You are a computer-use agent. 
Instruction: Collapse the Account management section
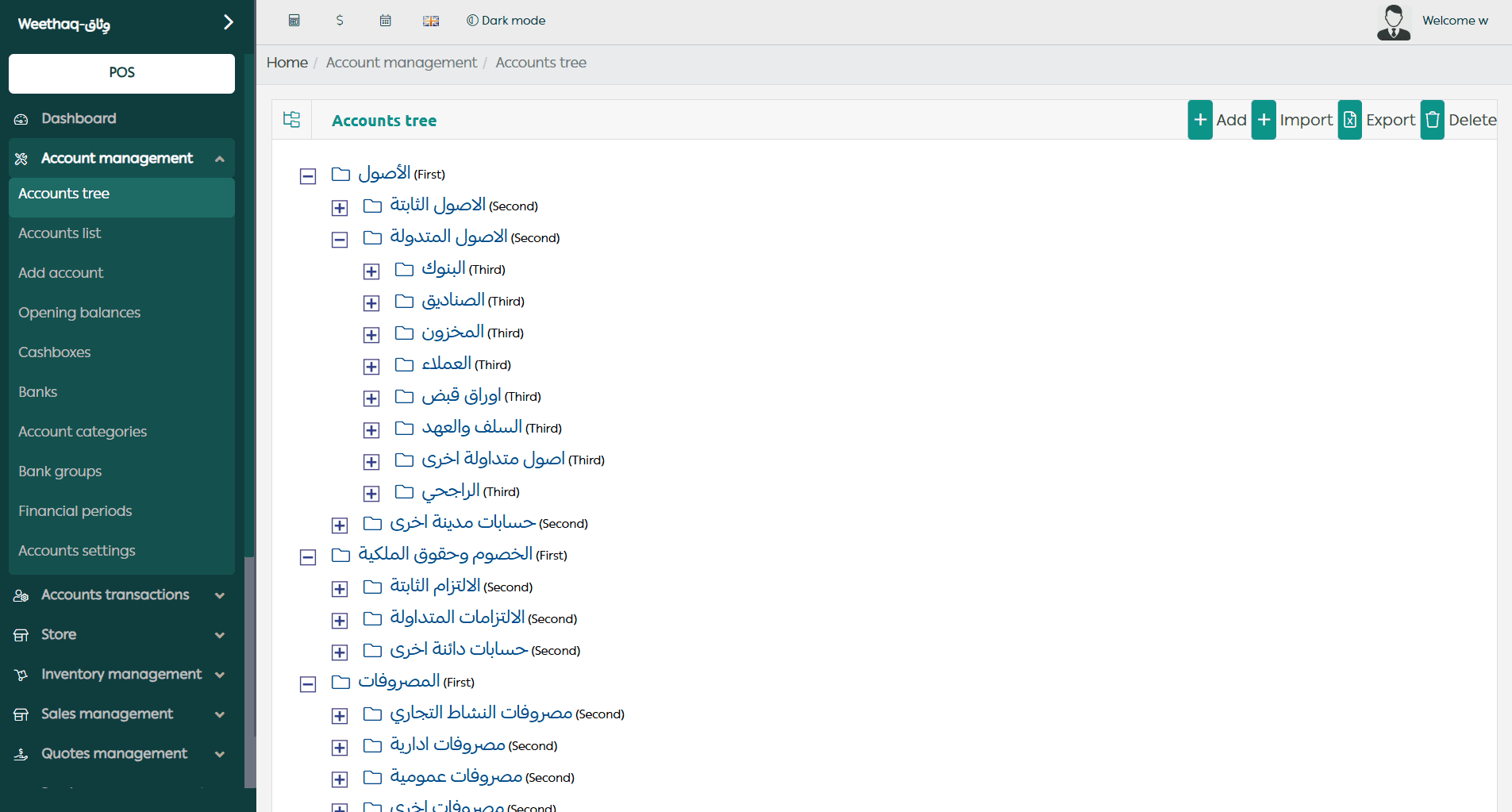click(220, 159)
